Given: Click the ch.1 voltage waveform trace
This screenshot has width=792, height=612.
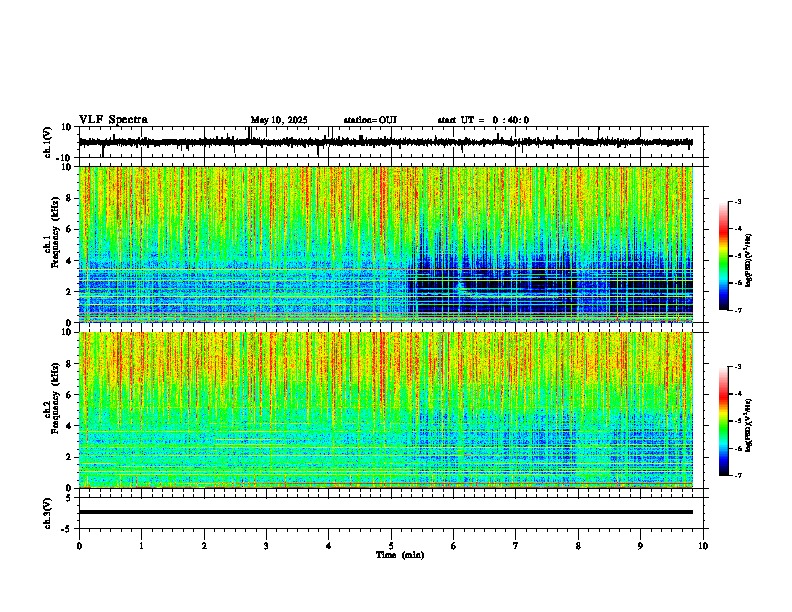Looking at the screenshot, I should [x=385, y=142].
